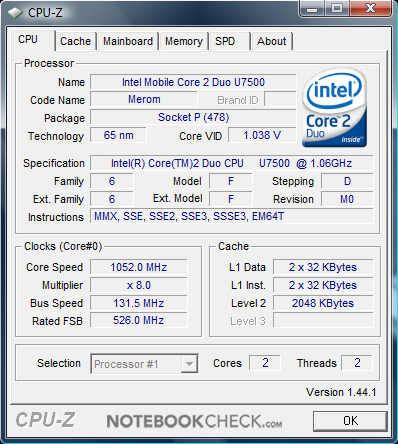Minimize the CPU-Z window
This screenshot has height=444, width=398.
(x=312, y=8)
